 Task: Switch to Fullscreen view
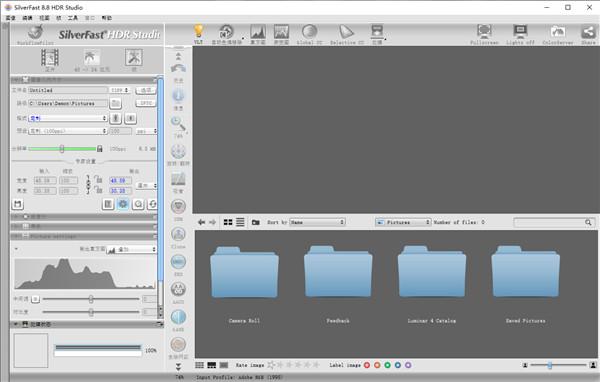click(484, 31)
